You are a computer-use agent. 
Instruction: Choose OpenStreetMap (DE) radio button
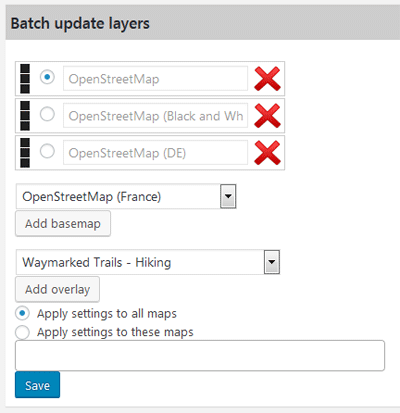[47, 151]
